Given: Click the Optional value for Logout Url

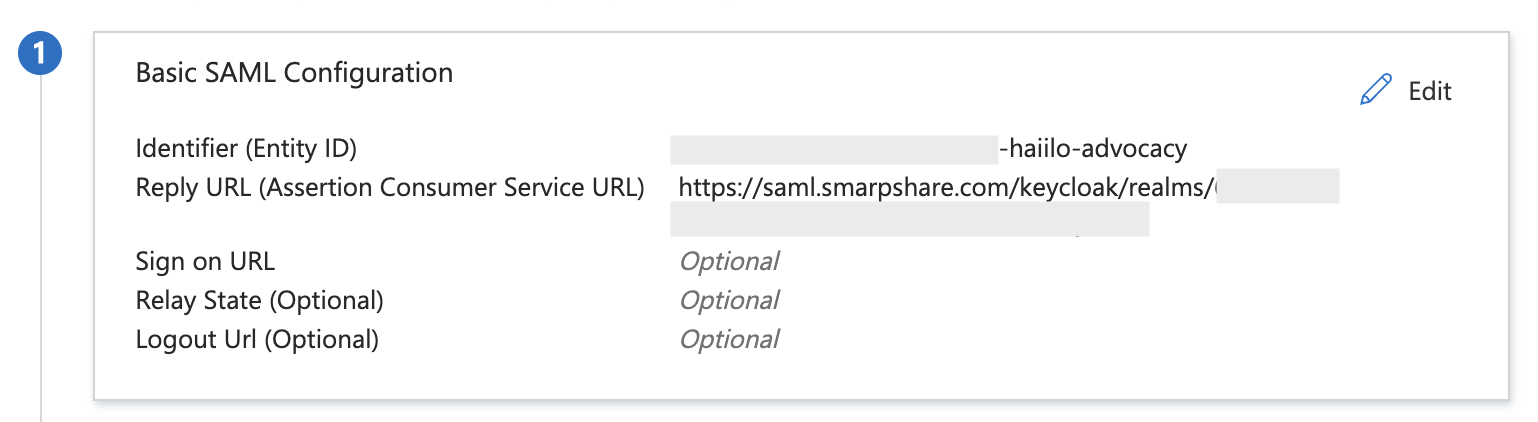Looking at the screenshot, I should 729,339.
